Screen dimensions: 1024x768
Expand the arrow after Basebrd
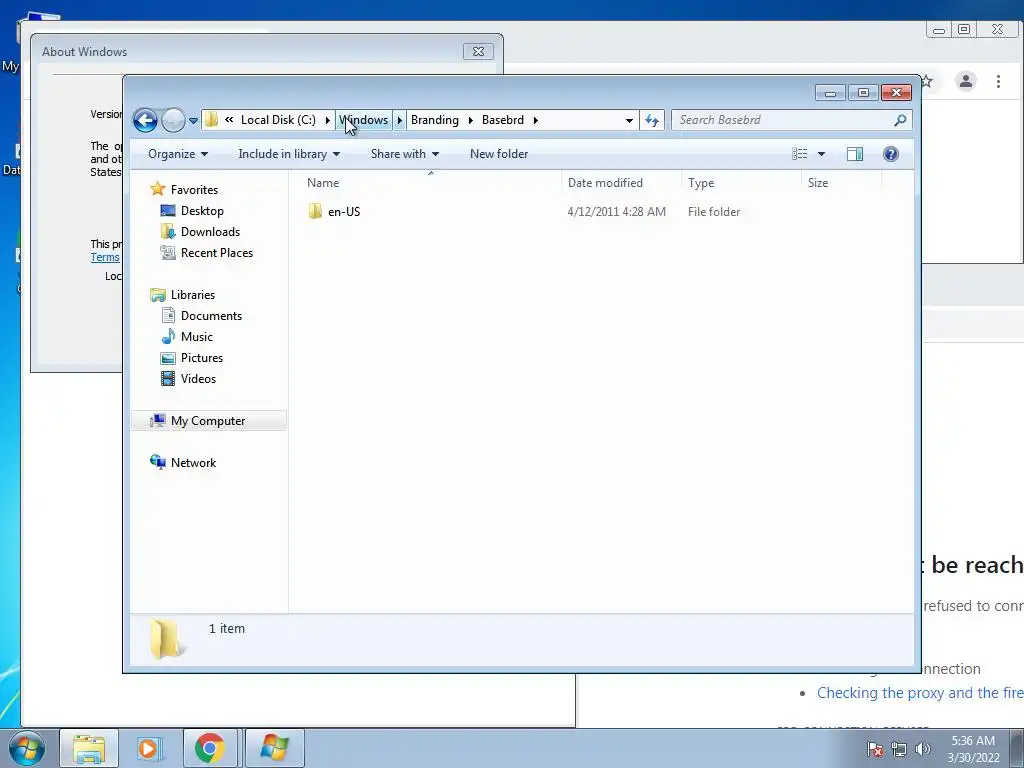536,120
